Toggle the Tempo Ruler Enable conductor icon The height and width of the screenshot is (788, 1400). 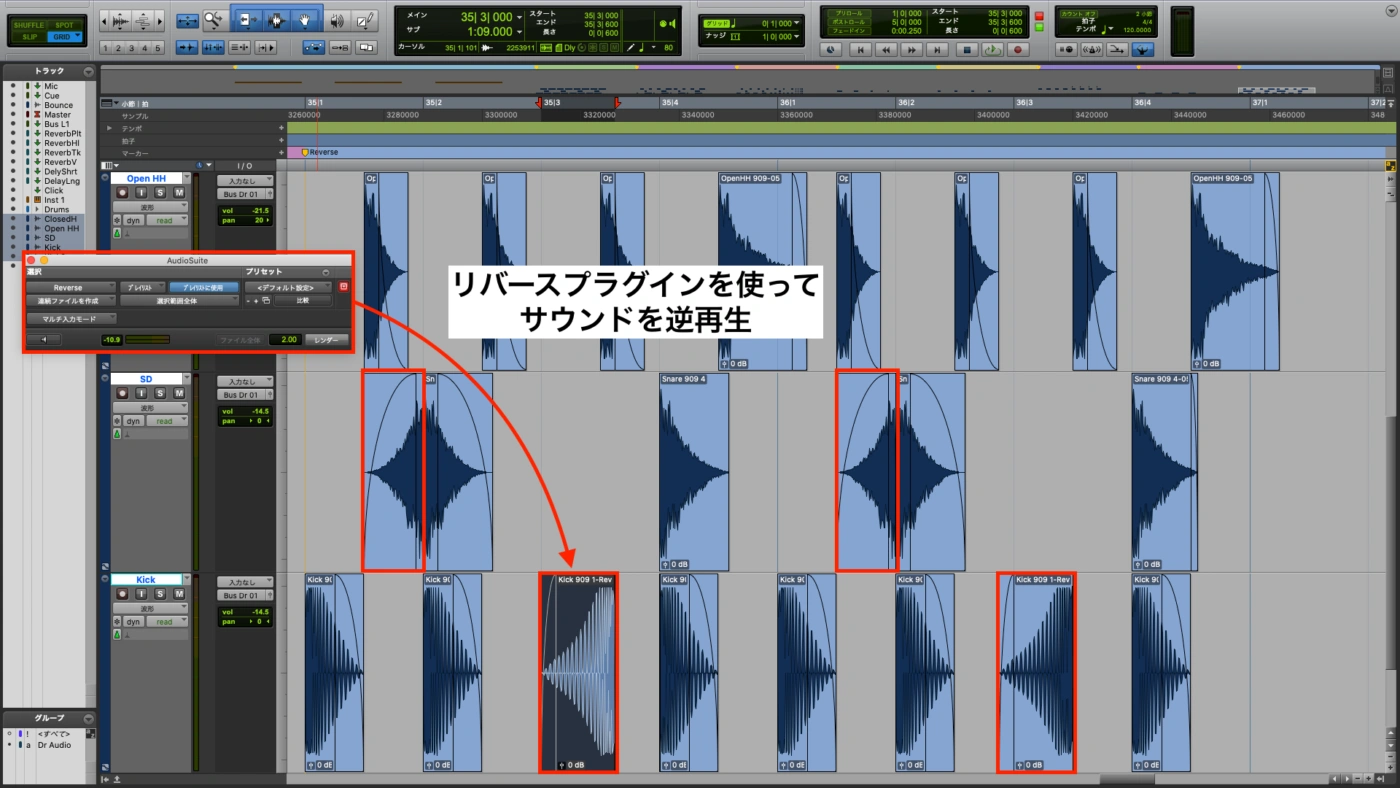1142,49
